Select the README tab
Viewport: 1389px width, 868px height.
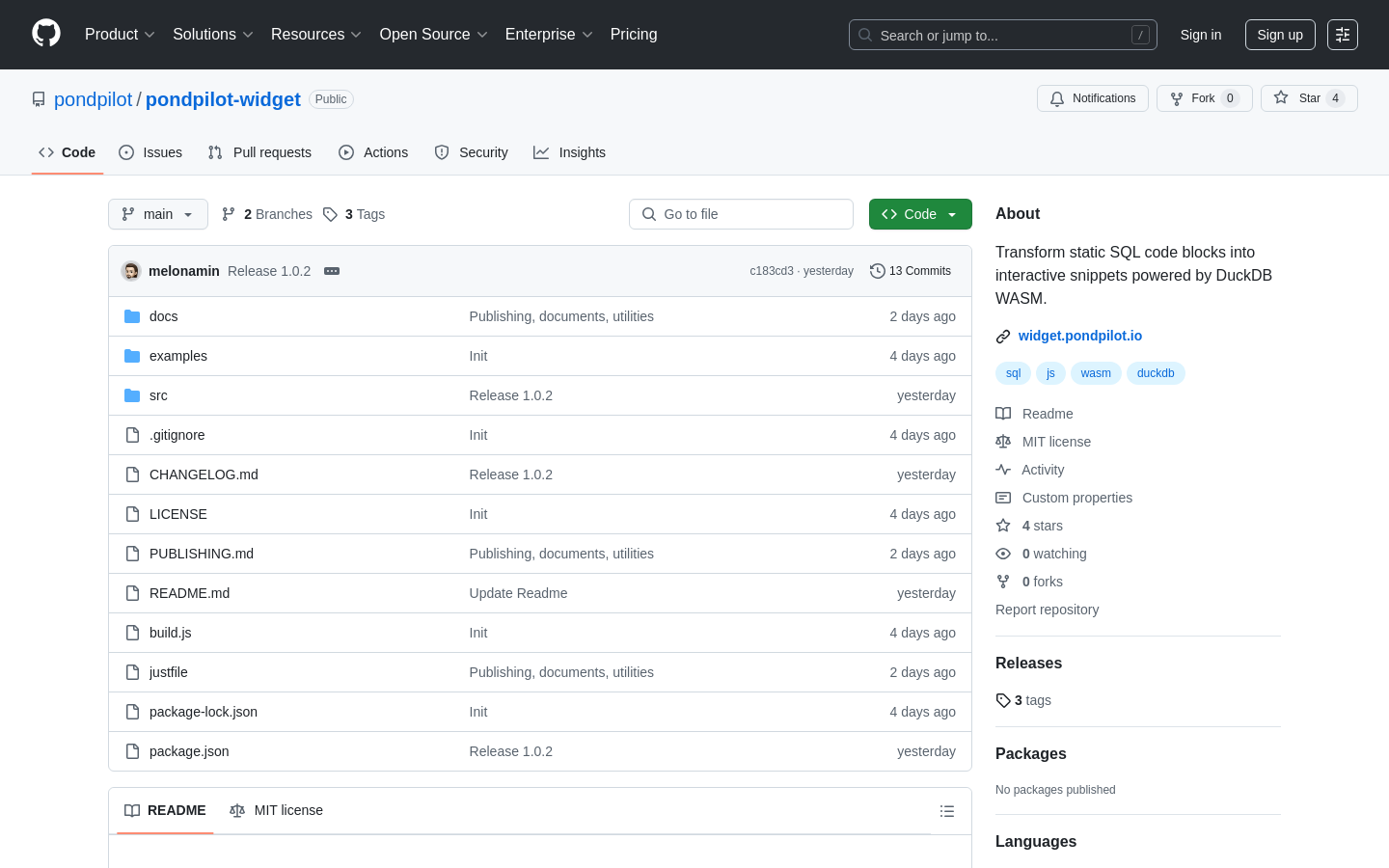pyautogui.click(x=165, y=811)
